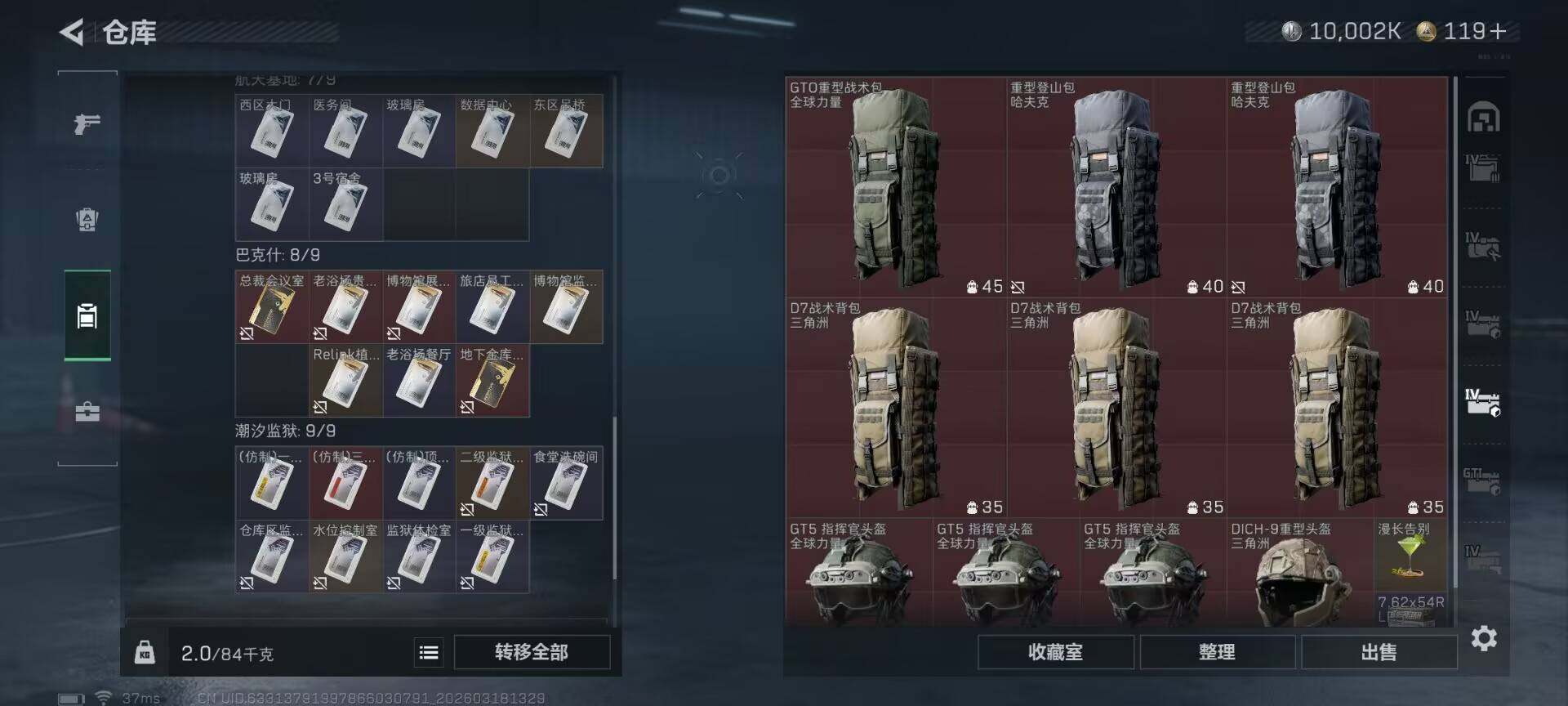
Task: Select the keycard holder category icon
Action: point(87,315)
